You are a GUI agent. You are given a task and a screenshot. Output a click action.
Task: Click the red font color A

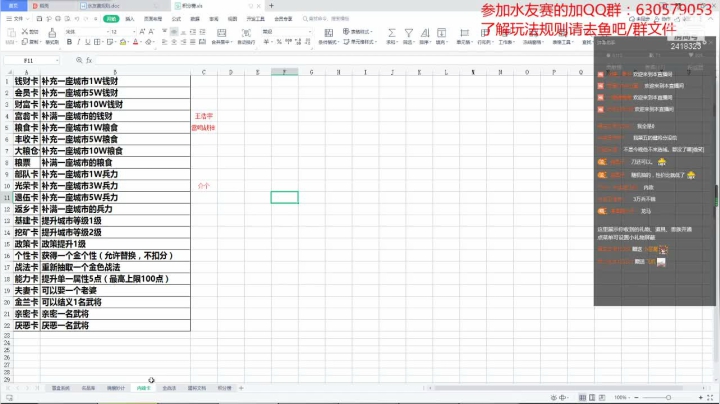pos(135,42)
